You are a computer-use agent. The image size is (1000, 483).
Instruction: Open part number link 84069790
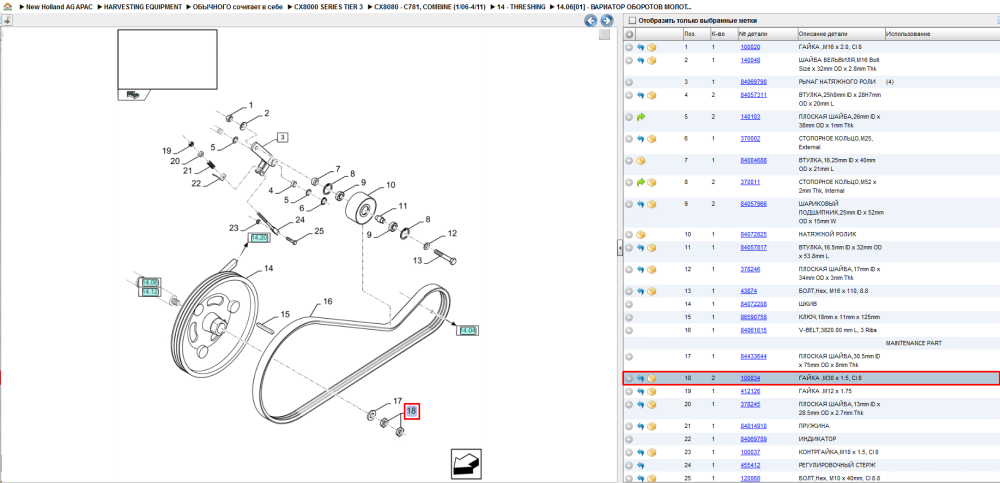click(x=753, y=82)
